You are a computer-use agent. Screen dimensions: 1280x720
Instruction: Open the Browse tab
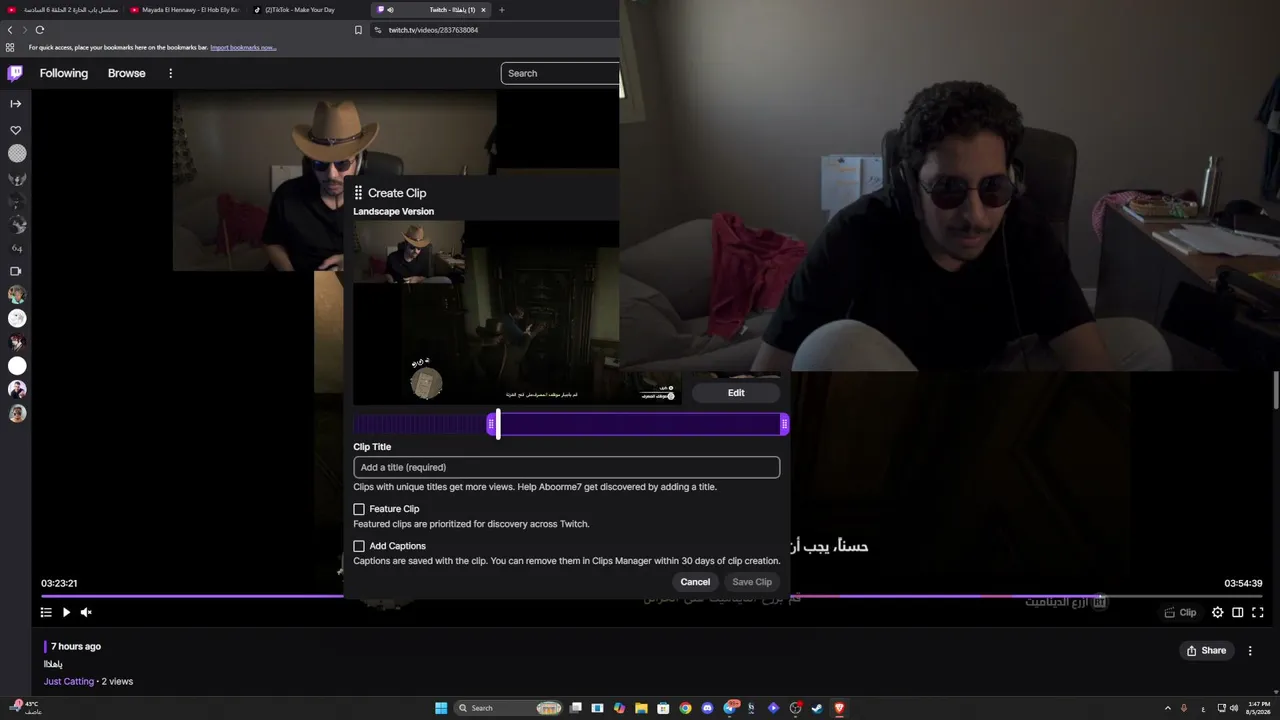tap(127, 73)
